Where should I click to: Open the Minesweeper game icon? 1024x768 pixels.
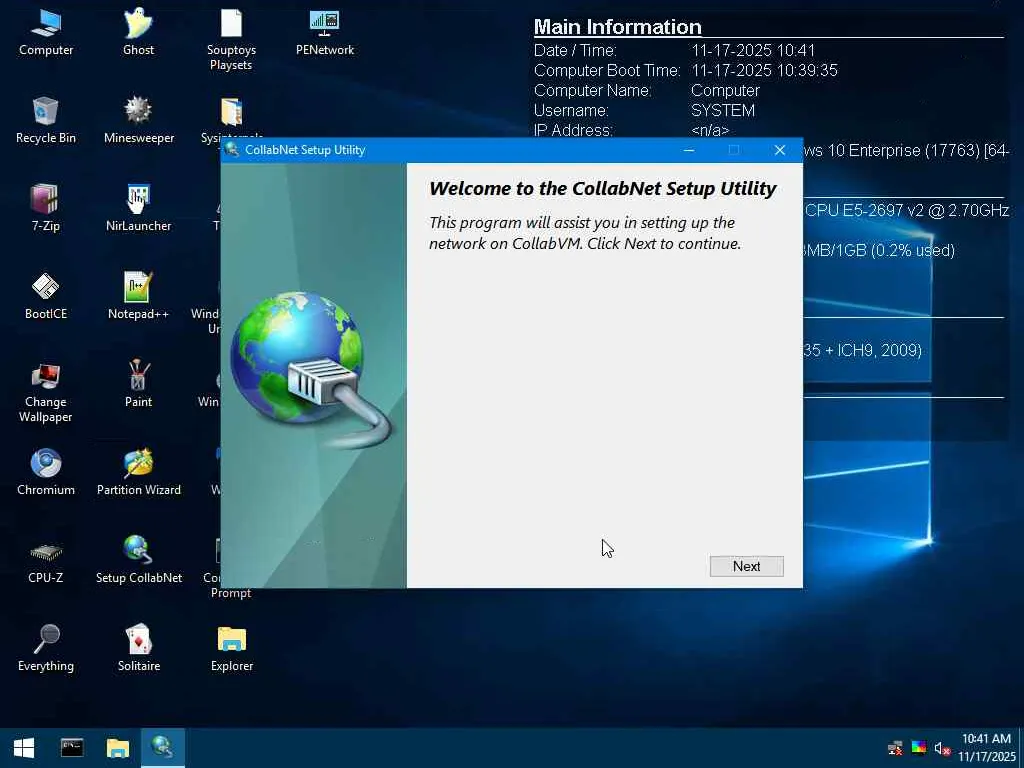coord(138,120)
